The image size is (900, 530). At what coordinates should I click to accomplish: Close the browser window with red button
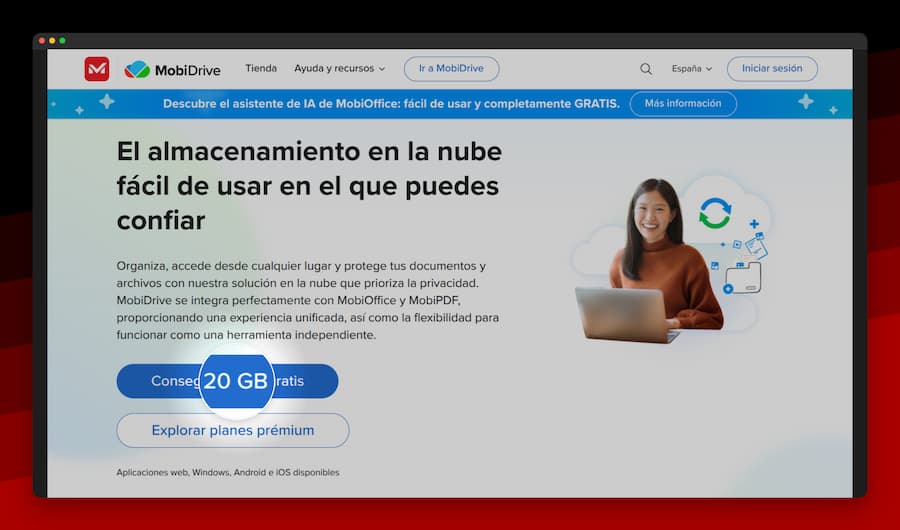pyautogui.click(x=42, y=41)
